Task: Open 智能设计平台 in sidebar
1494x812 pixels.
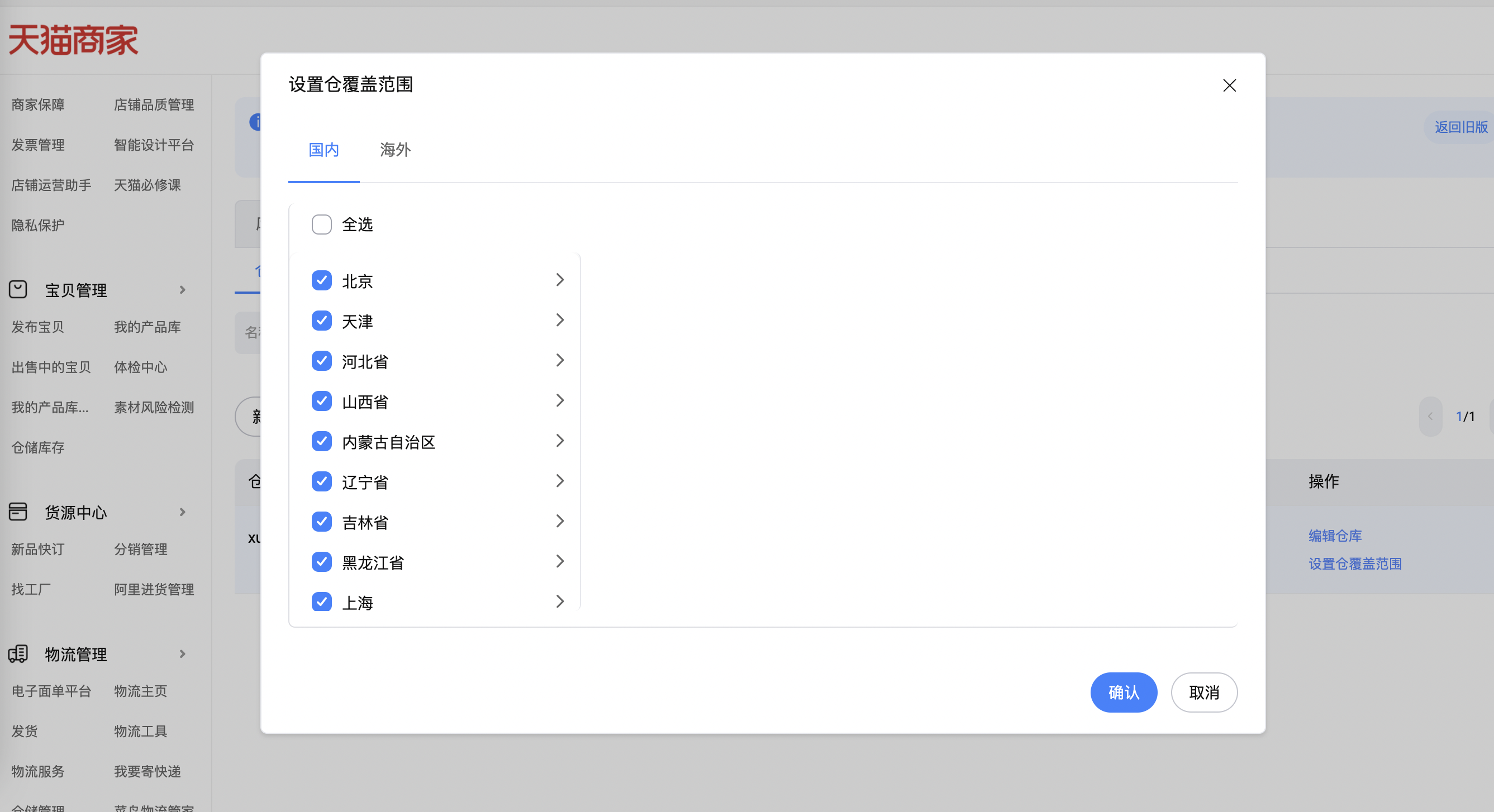Action: coord(154,145)
